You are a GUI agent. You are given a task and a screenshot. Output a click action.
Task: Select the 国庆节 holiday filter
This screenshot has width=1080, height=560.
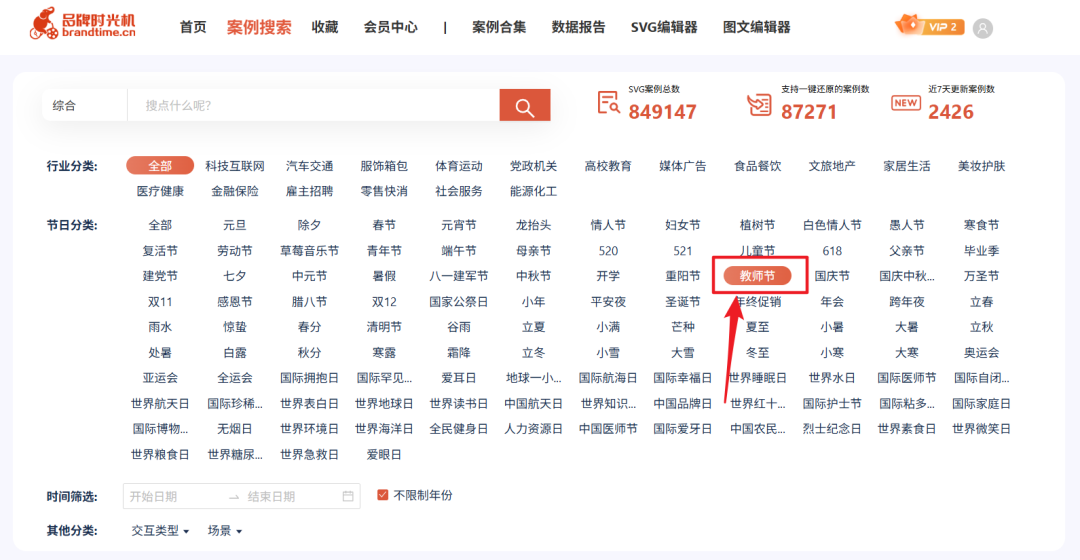tap(832, 276)
